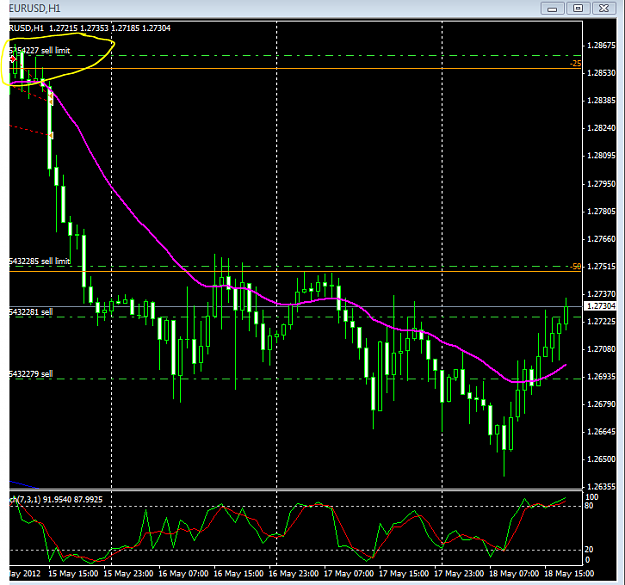
Task: Click the stochastic 20 level label
Action: click(x=589, y=550)
